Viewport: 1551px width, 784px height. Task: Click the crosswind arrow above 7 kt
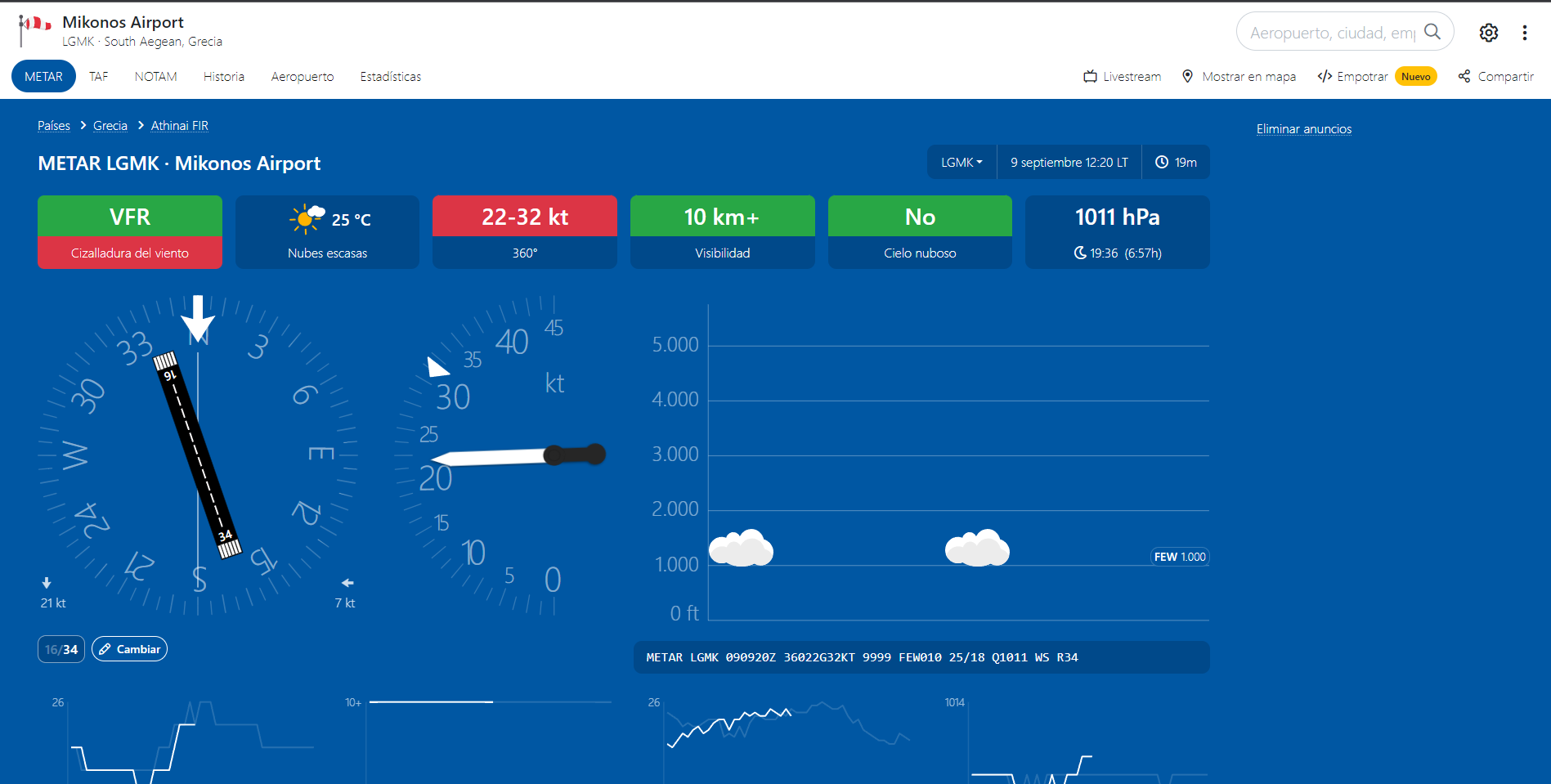[347, 583]
